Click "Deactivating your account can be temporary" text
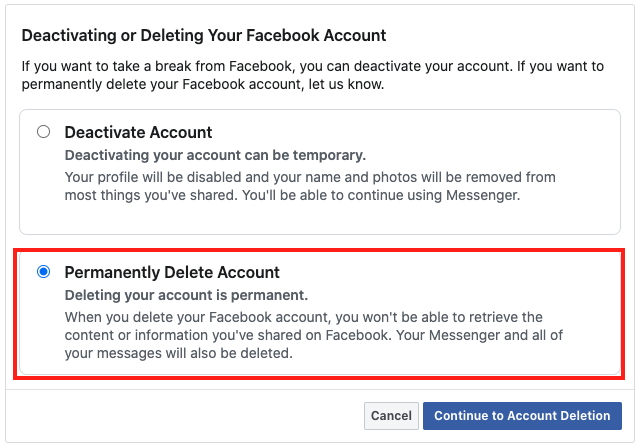The height and width of the screenshot is (448, 644). [215, 155]
